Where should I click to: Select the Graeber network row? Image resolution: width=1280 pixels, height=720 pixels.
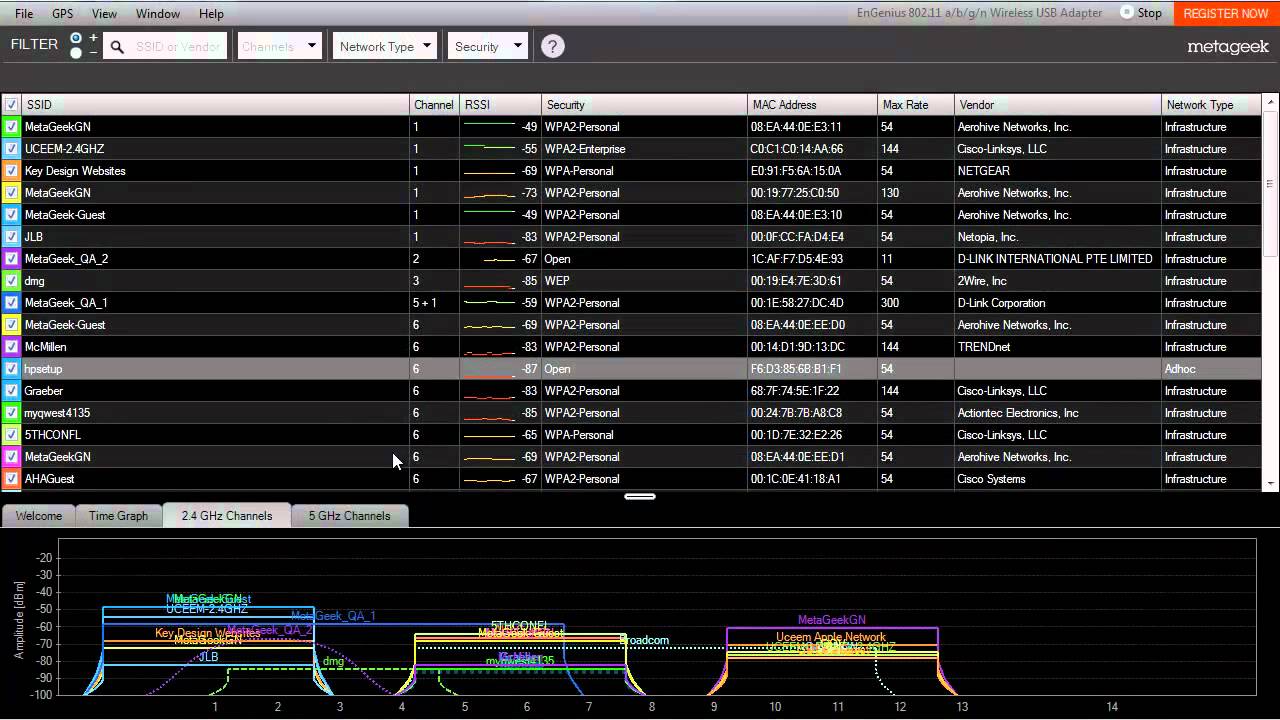(632, 391)
